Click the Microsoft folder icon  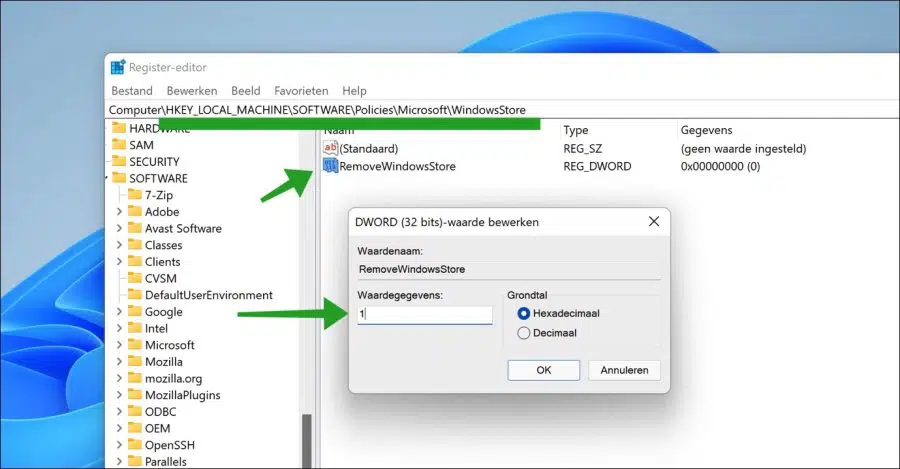point(135,344)
